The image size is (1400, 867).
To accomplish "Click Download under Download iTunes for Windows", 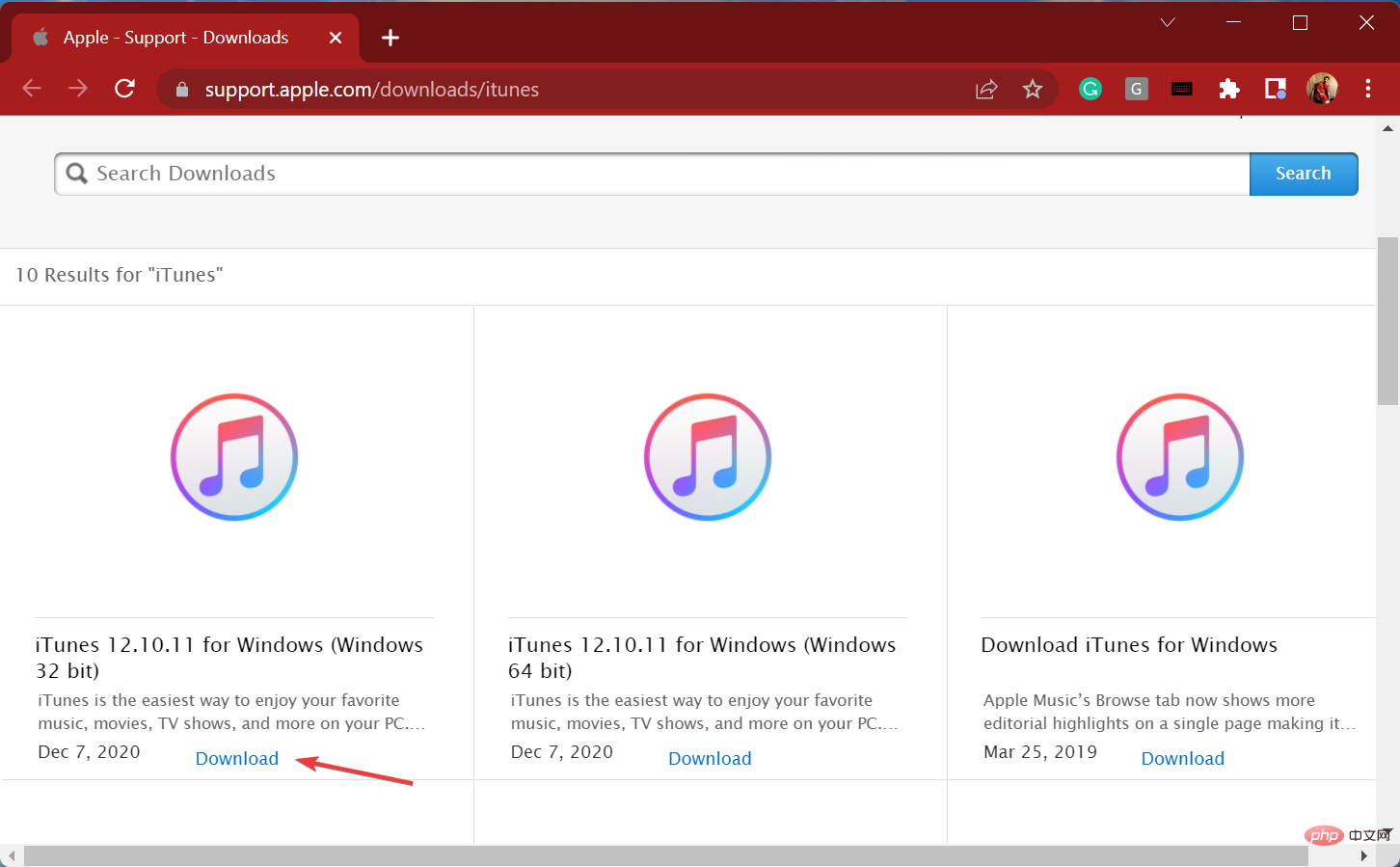I will point(1183,759).
